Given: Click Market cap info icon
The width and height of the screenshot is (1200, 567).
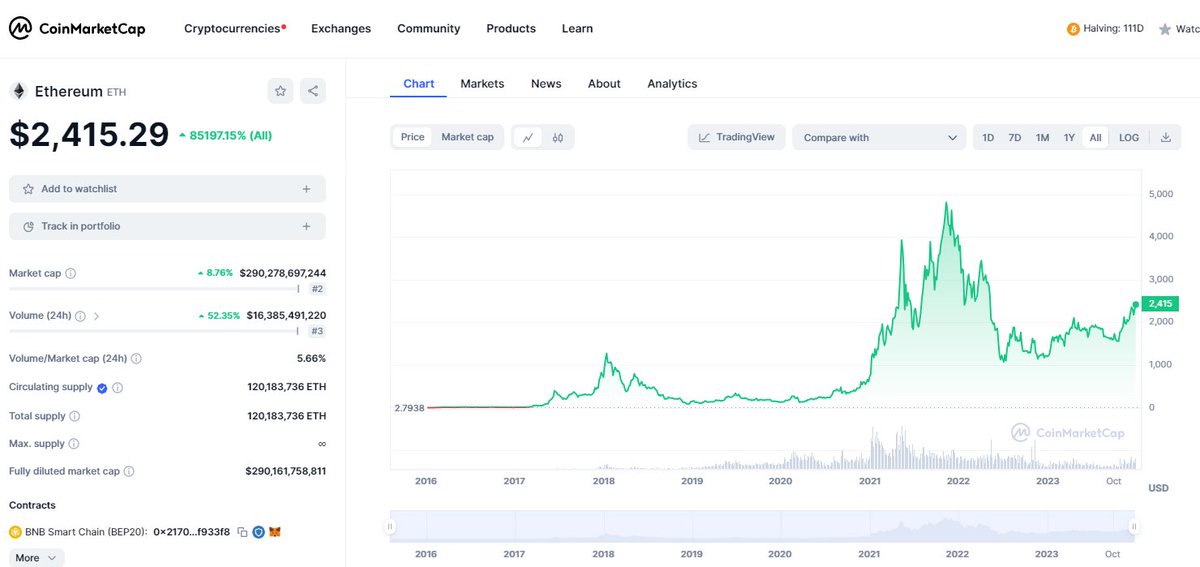Looking at the screenshot, I should [x=70, y=273].
